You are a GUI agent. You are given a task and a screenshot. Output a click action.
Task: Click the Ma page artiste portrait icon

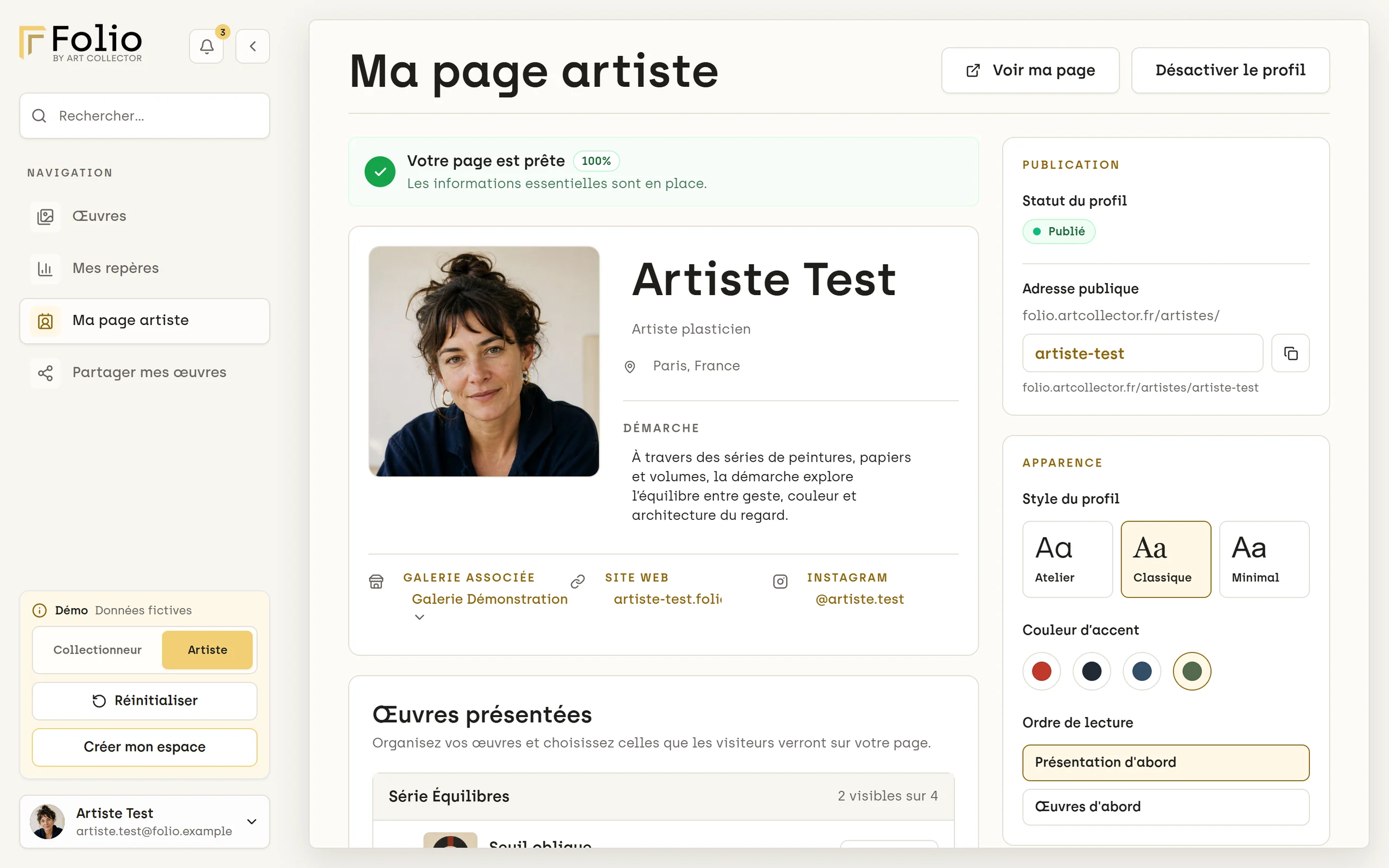[x=46, y=321]
